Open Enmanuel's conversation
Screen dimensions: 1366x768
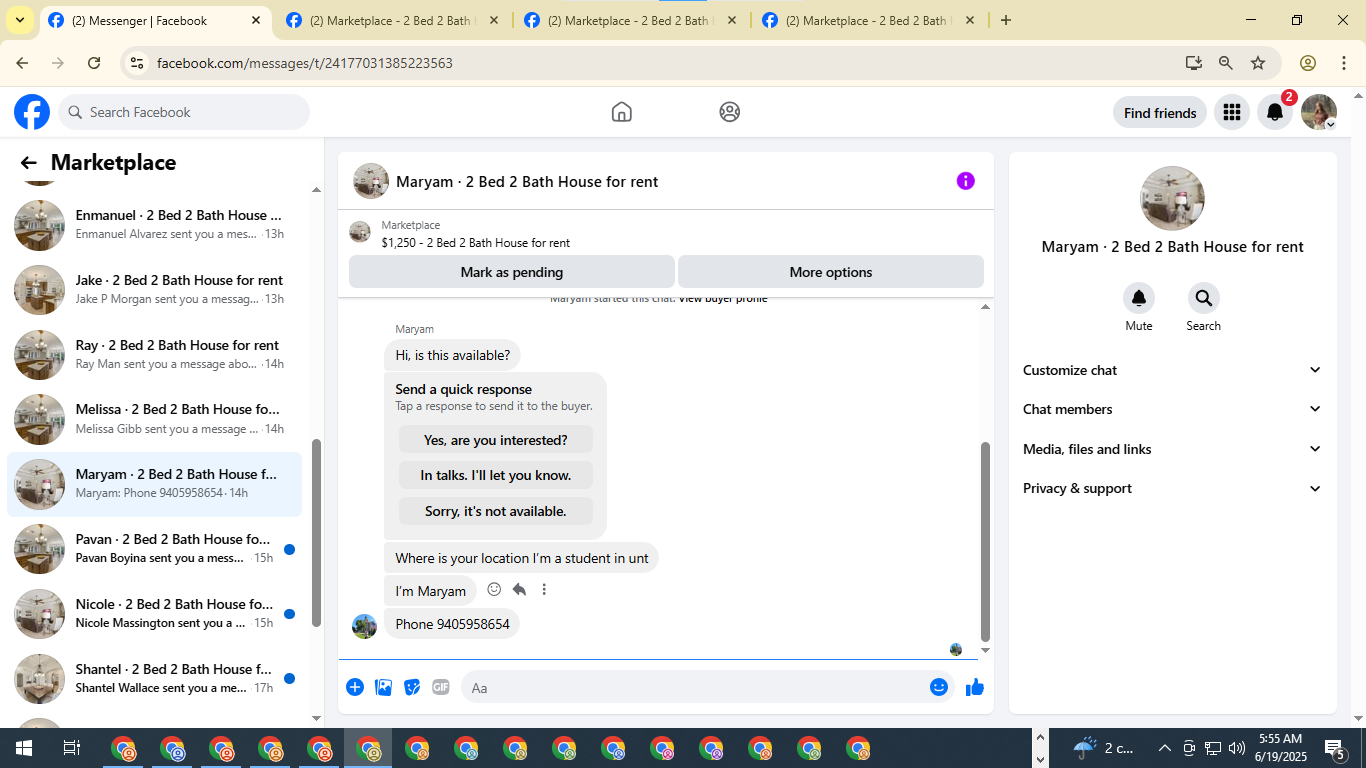tap(155, 225)
